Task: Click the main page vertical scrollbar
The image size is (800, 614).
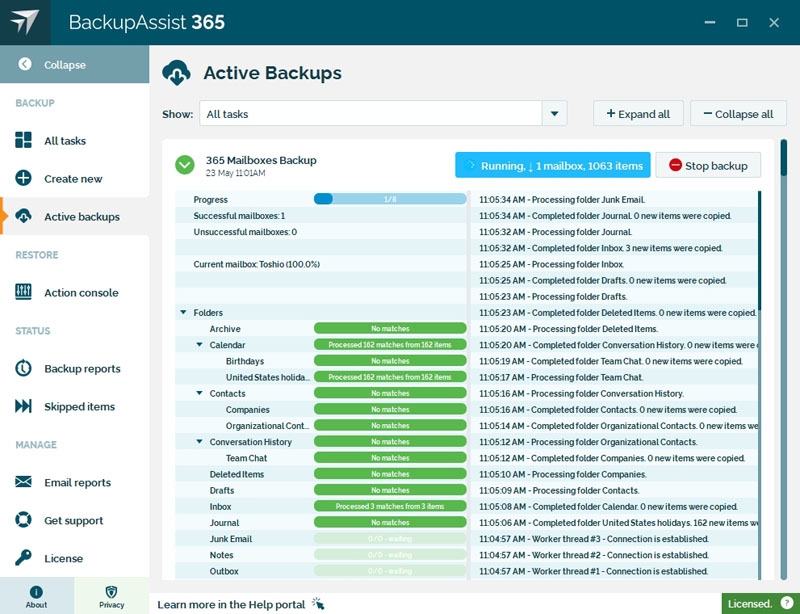Action: pyautogui.click(x=784, y=360)
